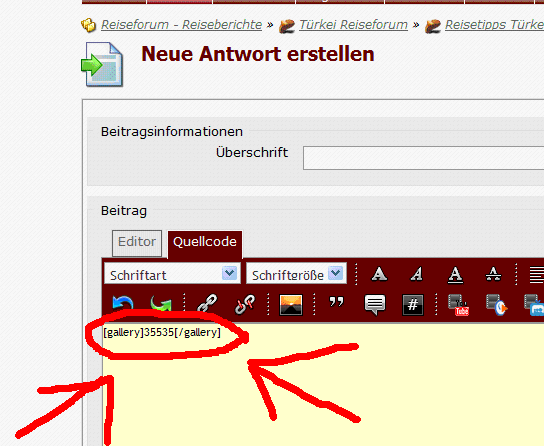Viewport: 544px width, 446px height.
Task: Click the speech bubble toolbar icon
Action: pyautogui.click(x=375, y=305)
